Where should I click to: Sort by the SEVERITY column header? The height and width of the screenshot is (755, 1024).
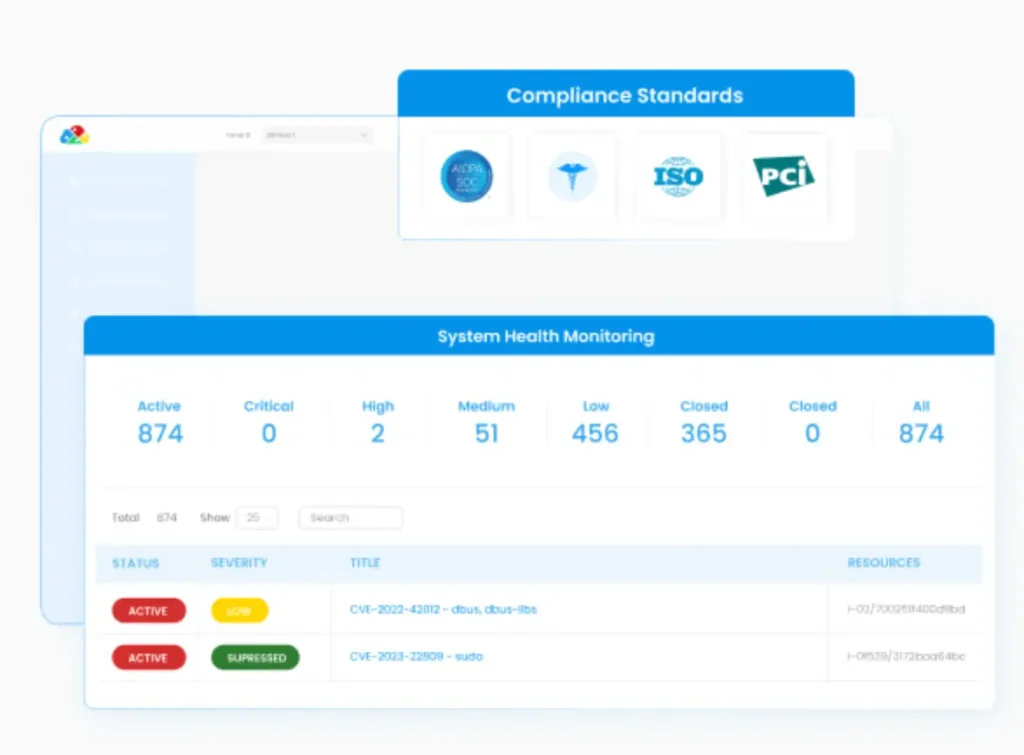[x=239, y=563]
